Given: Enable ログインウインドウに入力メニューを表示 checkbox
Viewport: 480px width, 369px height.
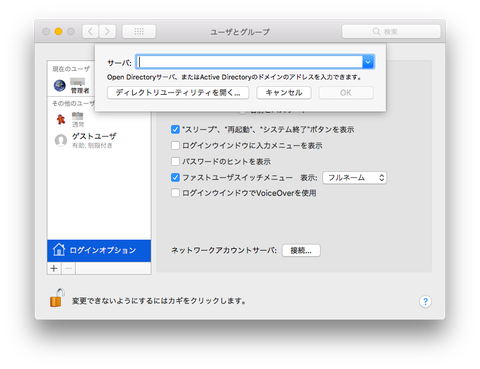Looking at the screenshot, I should pyautogui.click(x=175, y=145).
